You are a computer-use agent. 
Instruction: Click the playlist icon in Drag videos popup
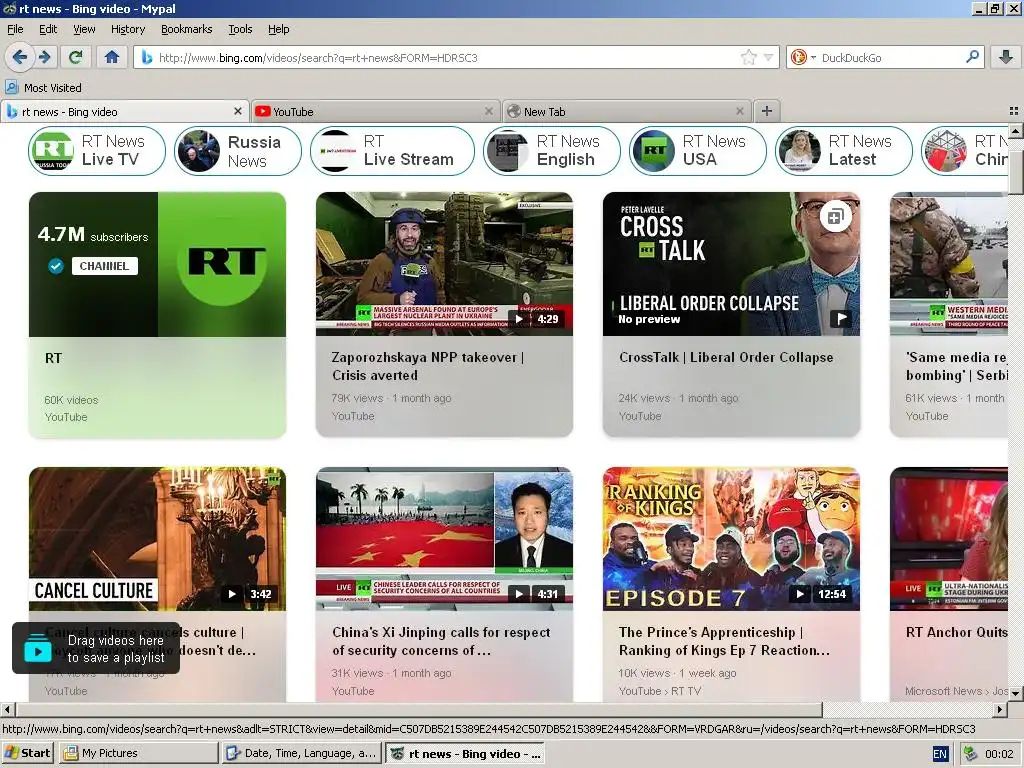coord(38,649)
